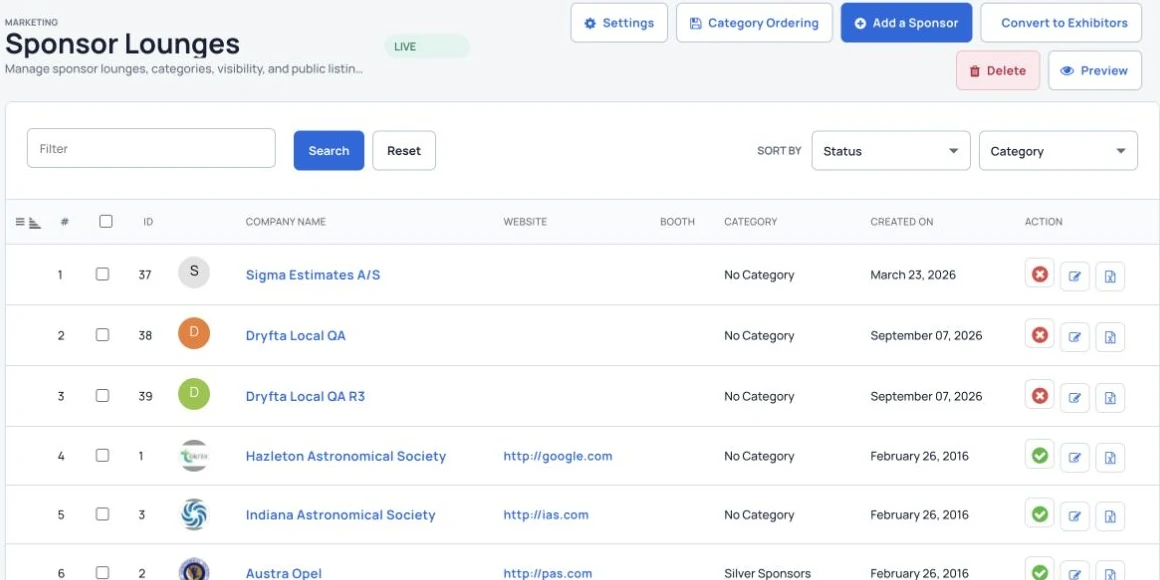Click export file icon for Hazleton Astronomical Society
1160x580 pixels.
(x=1110, y=458)
